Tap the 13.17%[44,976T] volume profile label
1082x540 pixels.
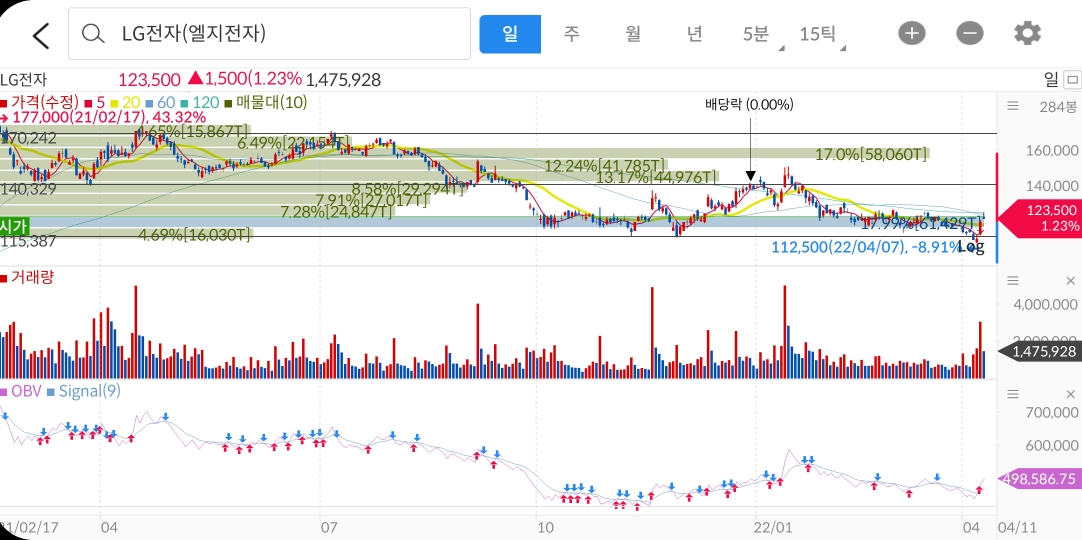click(656, 178)
